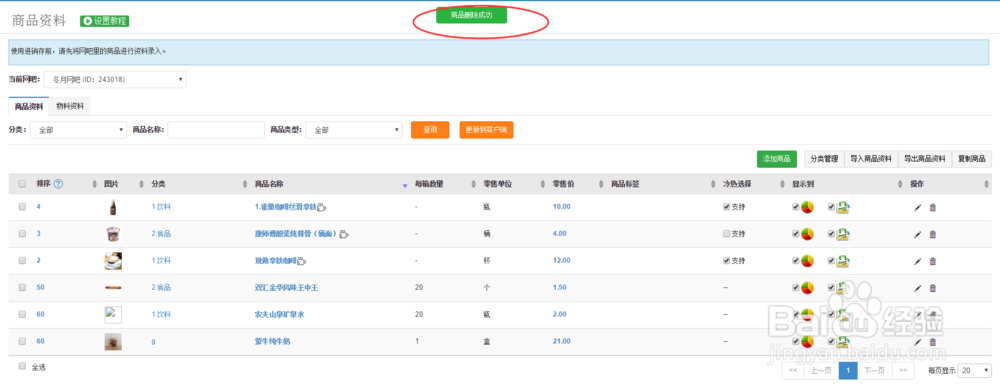Jump to the last page with >>

[902, 370]
